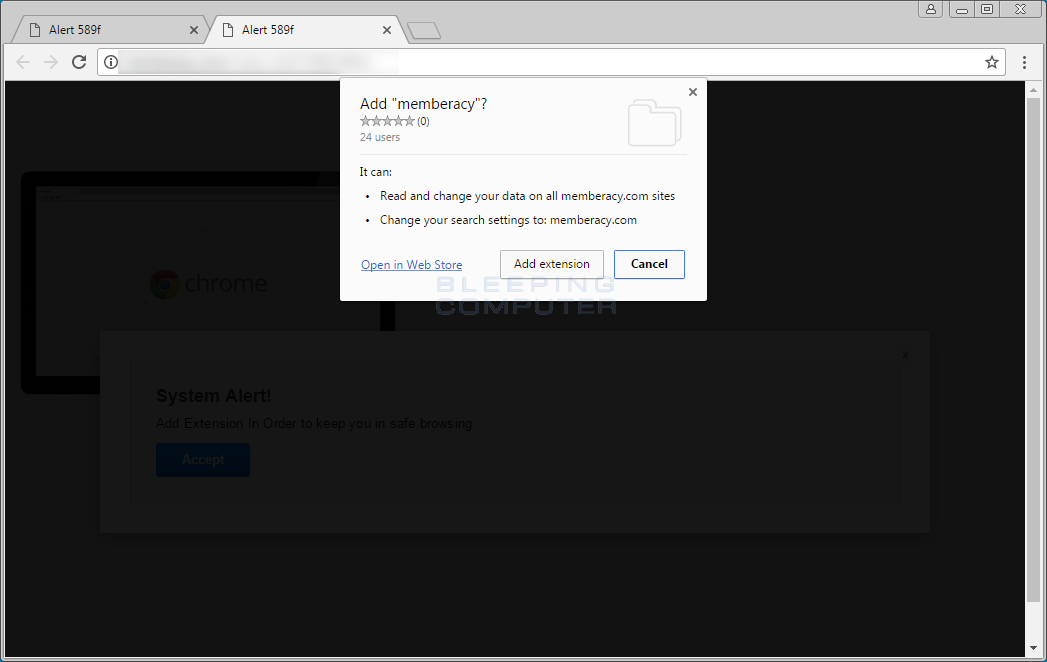Click the browser profile icon
This screenshot has width=1047, height=662.
pos(931,9)
